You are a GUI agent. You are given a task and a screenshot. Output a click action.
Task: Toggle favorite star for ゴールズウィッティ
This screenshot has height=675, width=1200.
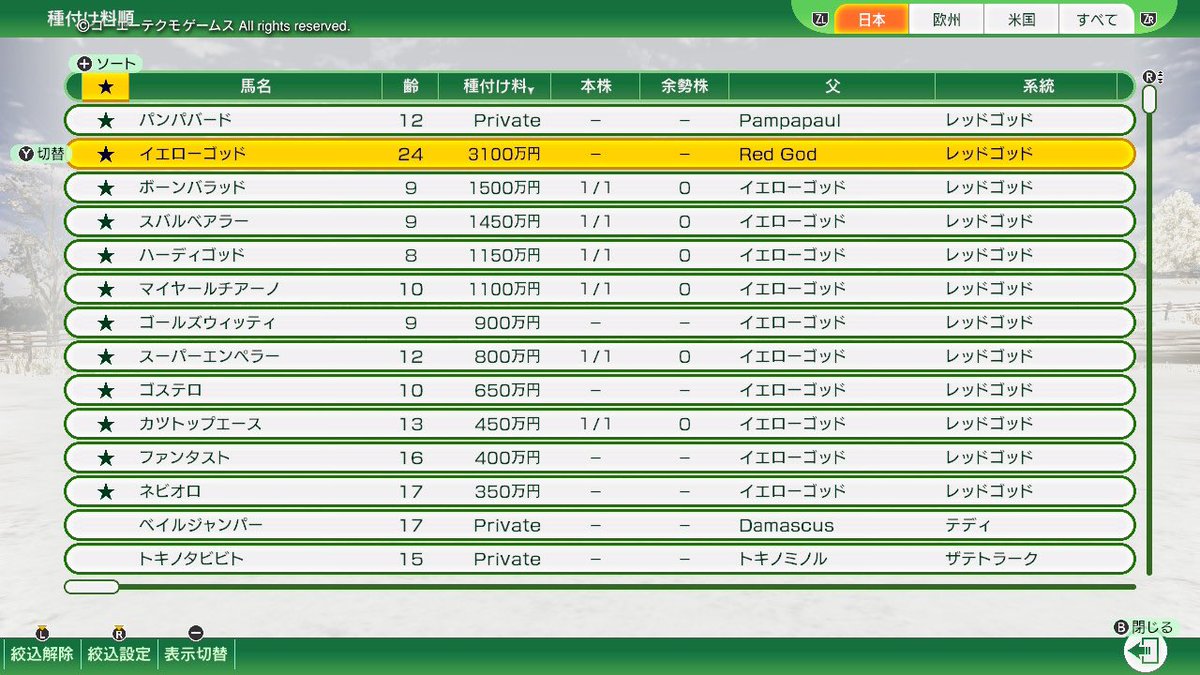(105, 323)
